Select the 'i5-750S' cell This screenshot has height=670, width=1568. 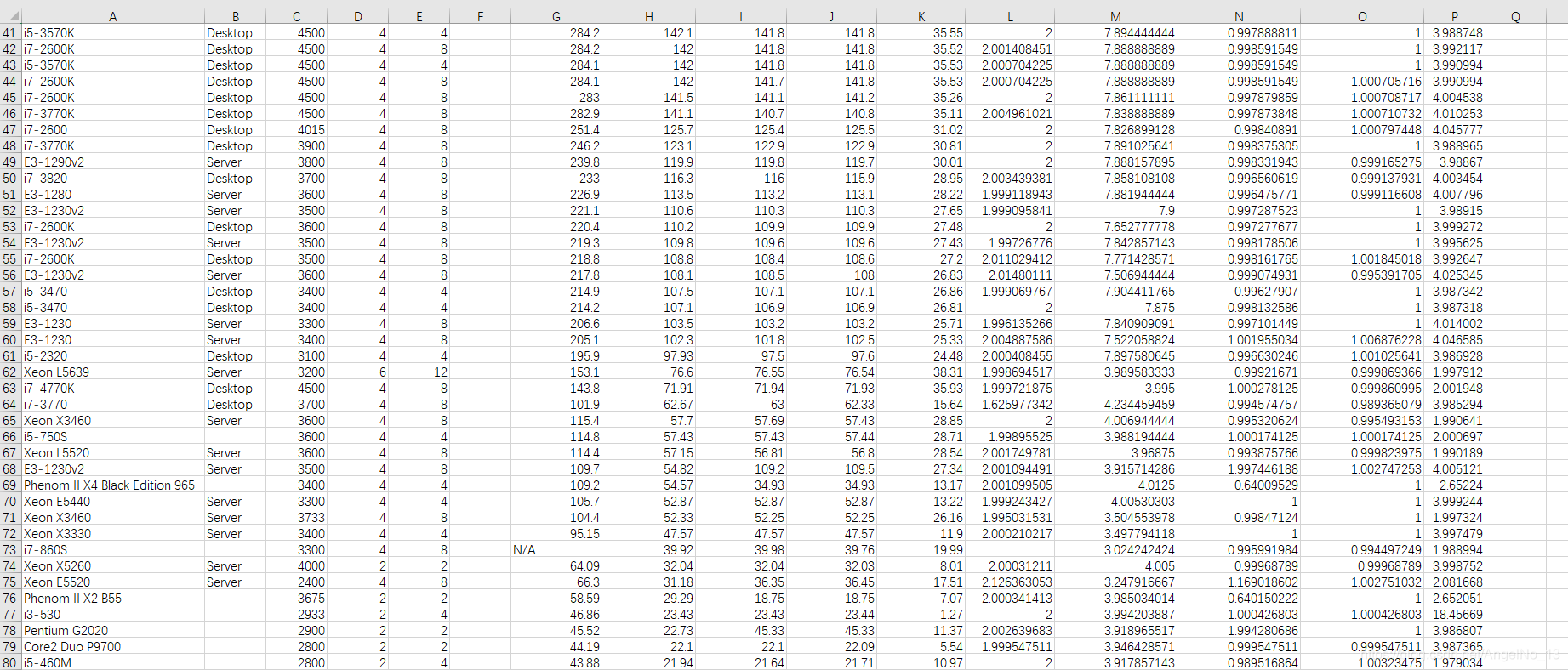click(113, 437)
